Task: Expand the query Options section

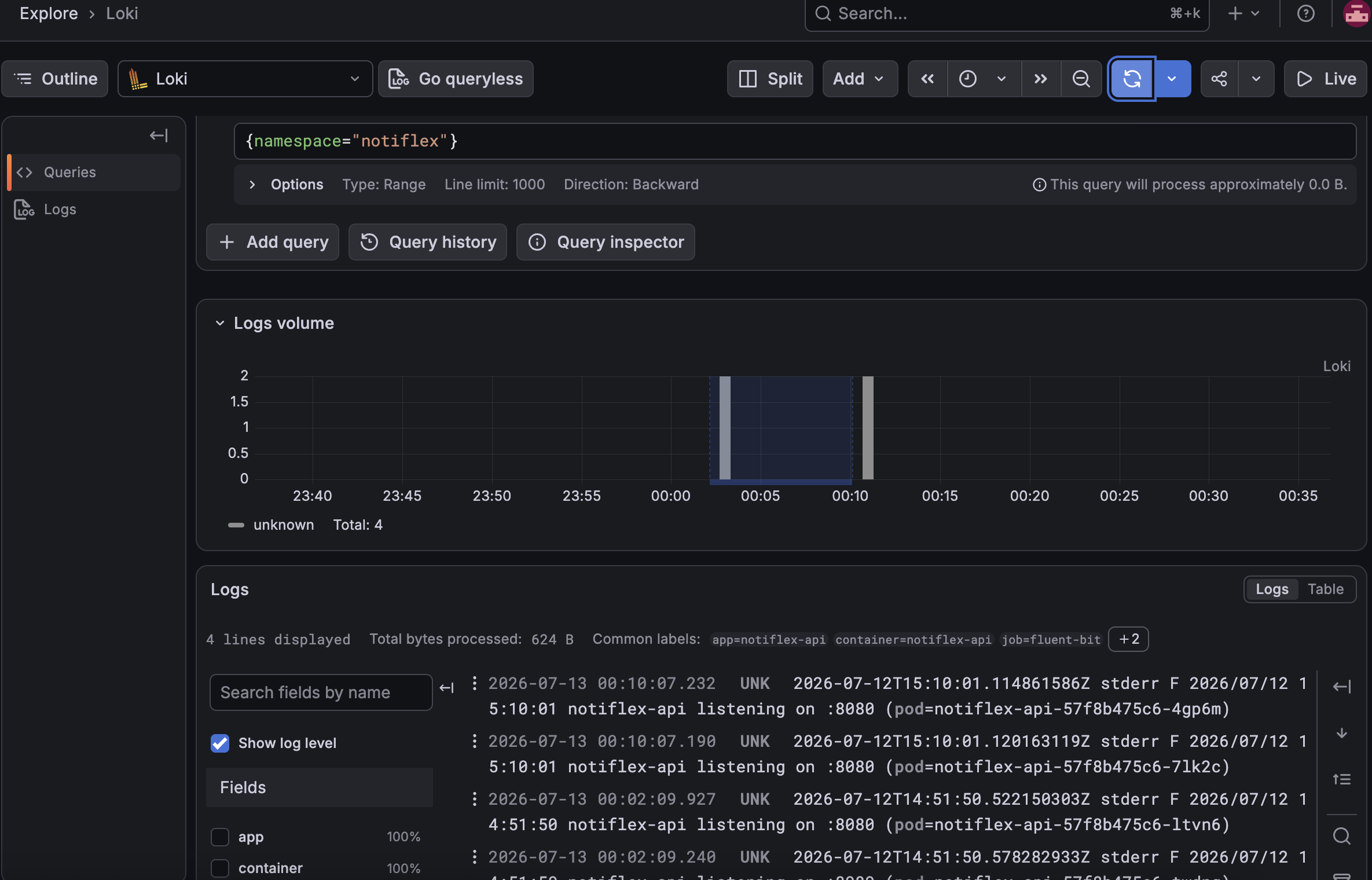Action: pyautogui.click(x=252, y=185)
